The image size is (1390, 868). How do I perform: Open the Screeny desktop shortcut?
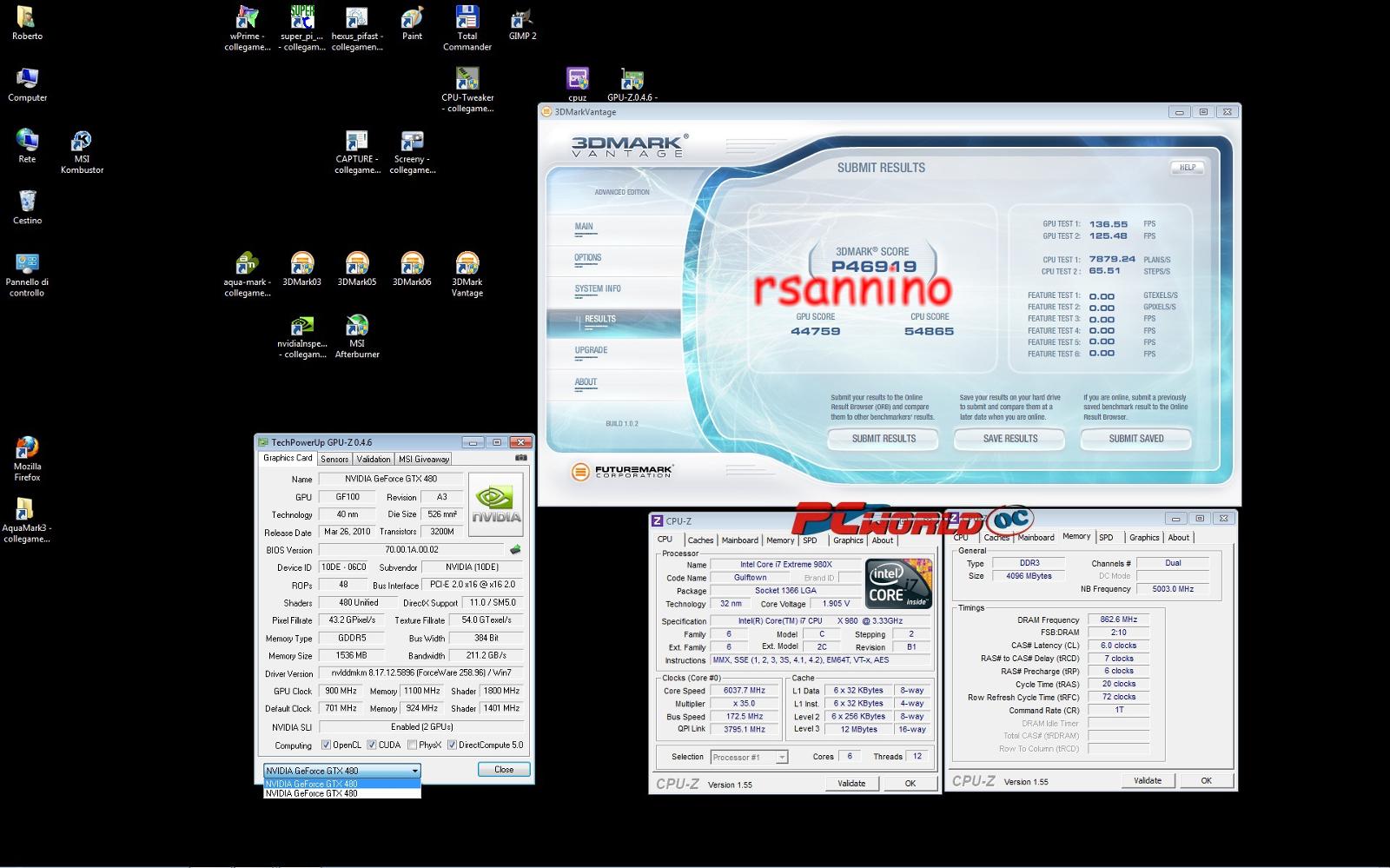coord(412,152)
